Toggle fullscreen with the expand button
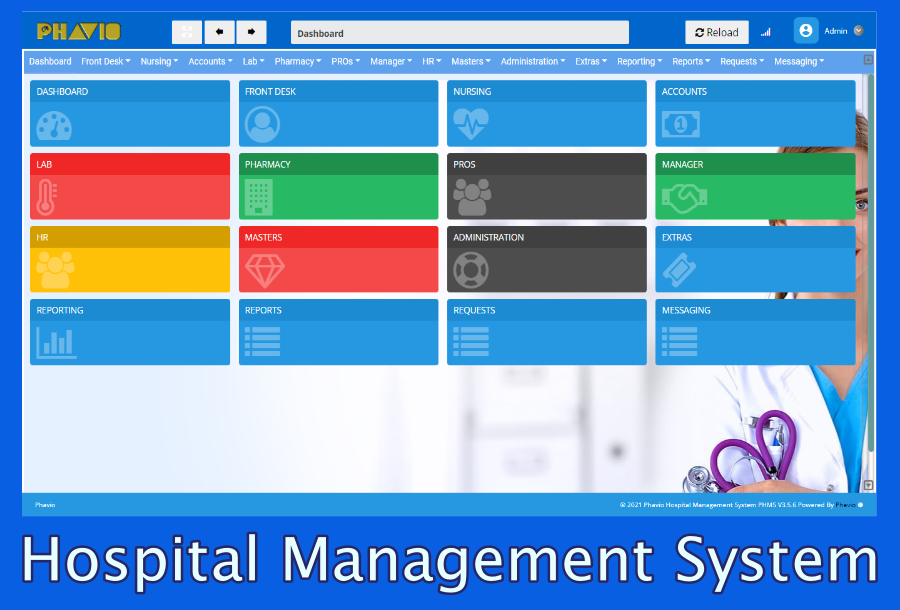 187,32
